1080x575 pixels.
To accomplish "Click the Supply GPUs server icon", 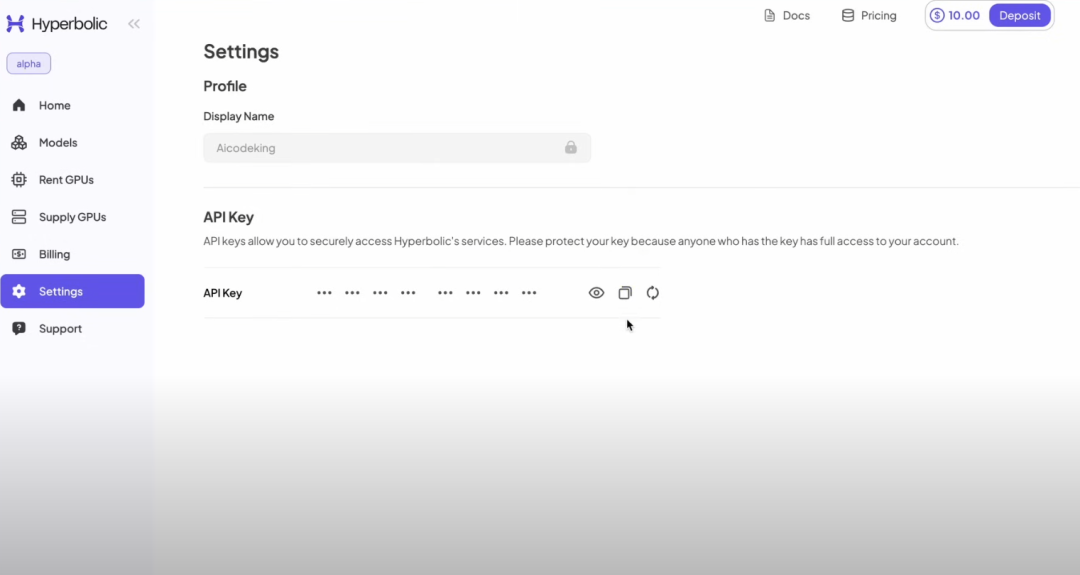I will click(19, 217).
